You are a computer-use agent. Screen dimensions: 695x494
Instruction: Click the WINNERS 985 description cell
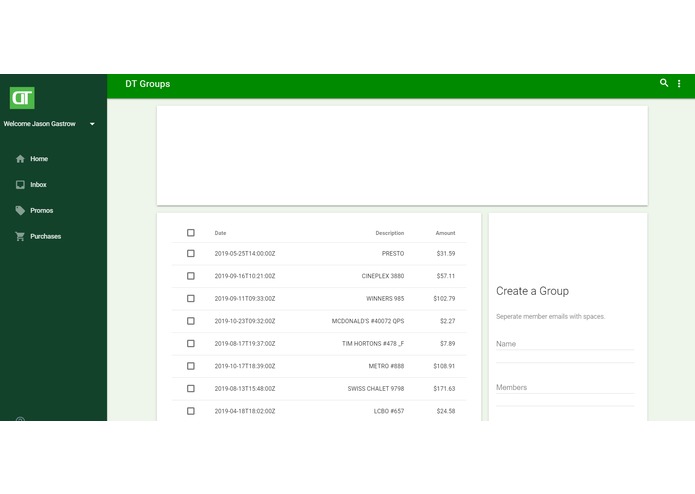pos(385,299)
